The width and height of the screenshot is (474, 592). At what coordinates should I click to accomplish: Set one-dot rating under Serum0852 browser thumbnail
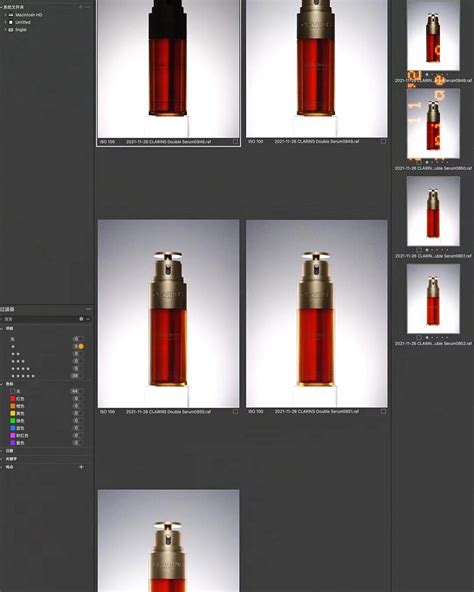point(427,338)
